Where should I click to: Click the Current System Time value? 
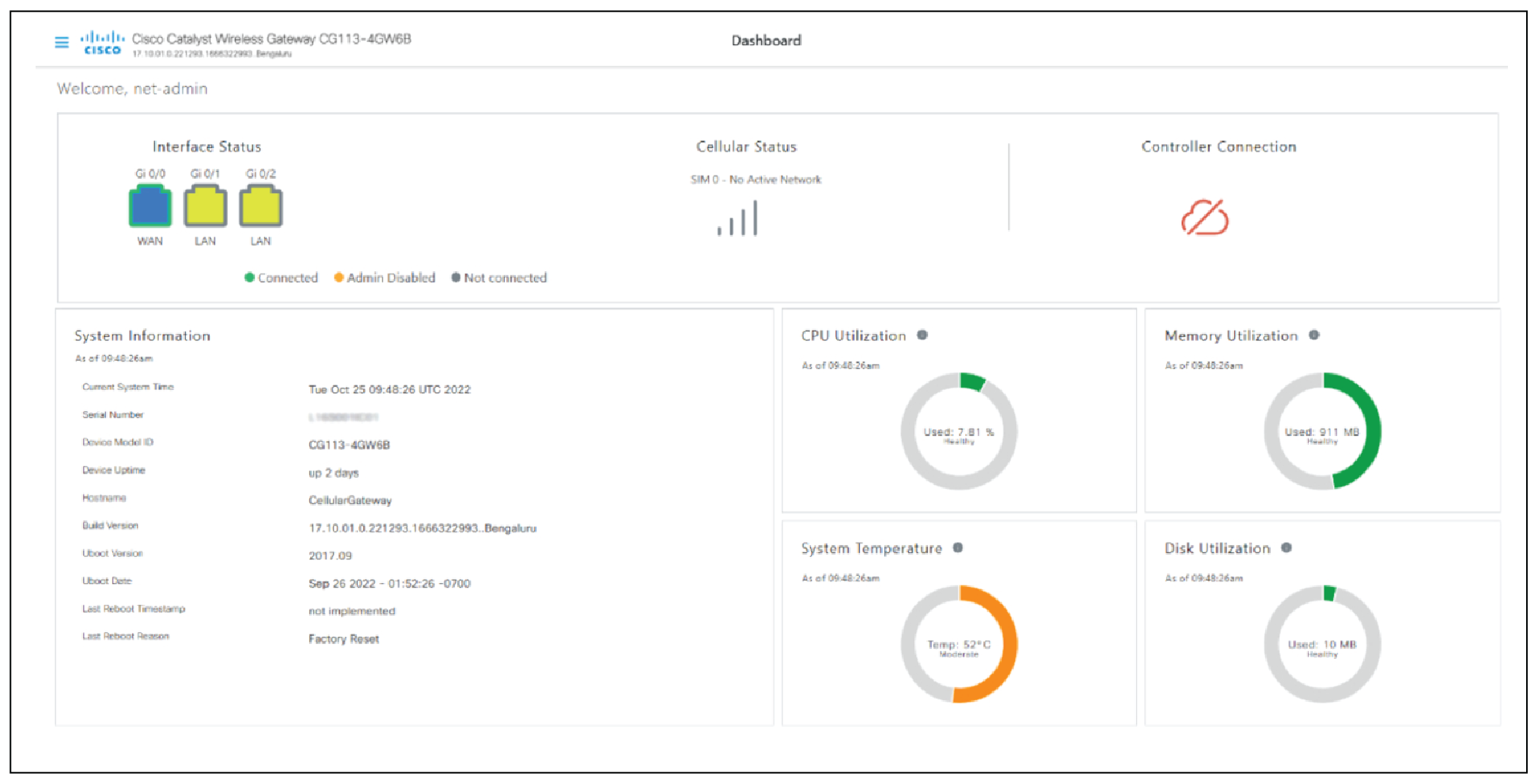(389, 389)
